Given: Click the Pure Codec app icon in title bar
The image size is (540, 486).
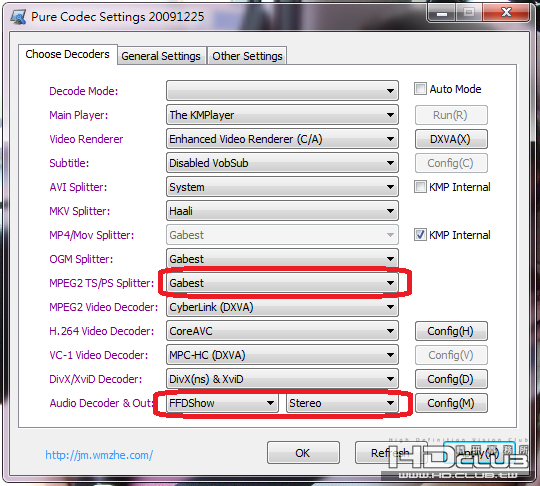Looking at the screenshot, I should coord(18,17).
